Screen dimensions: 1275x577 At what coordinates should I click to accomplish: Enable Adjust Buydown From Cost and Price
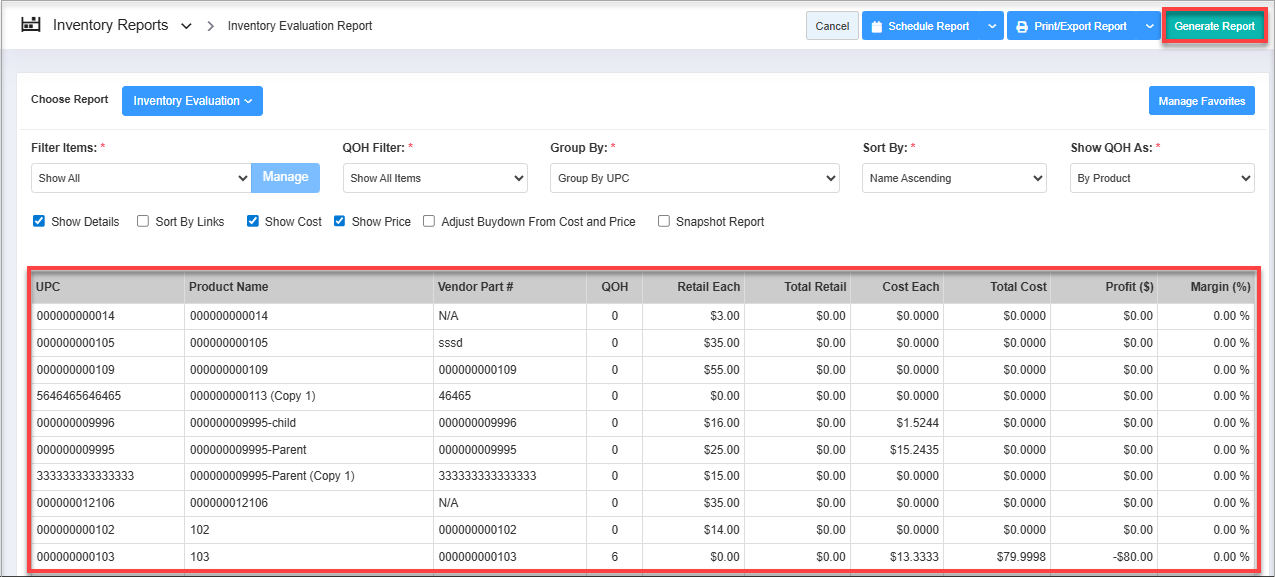click(x=429, y=221)
